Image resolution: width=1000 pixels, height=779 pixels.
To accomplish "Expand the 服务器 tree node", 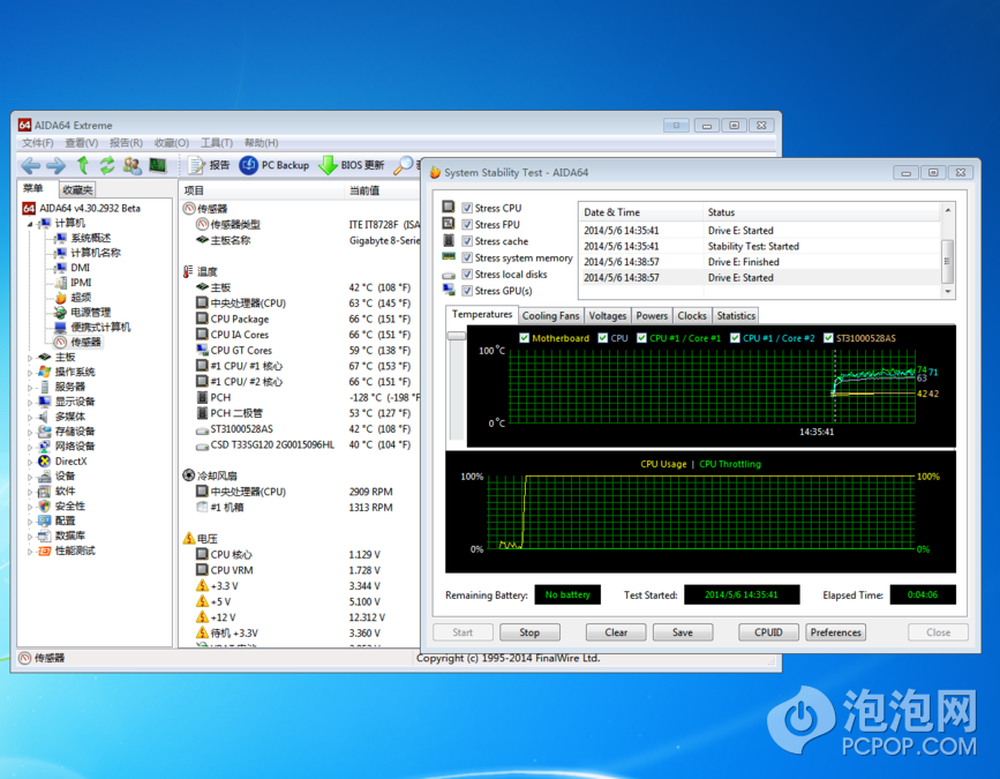I will (29, 387).
